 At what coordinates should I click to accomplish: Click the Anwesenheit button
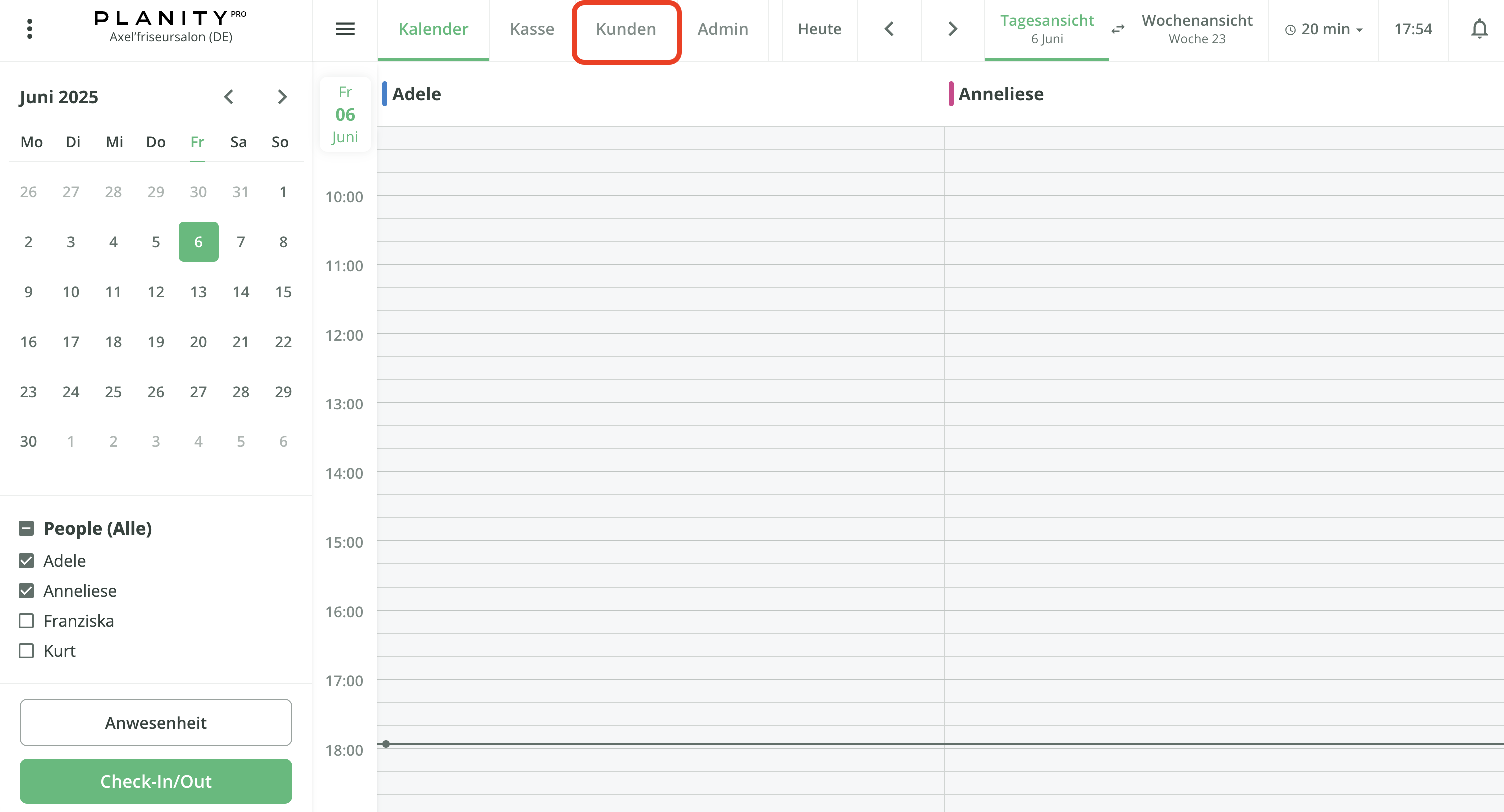[155, 722]
